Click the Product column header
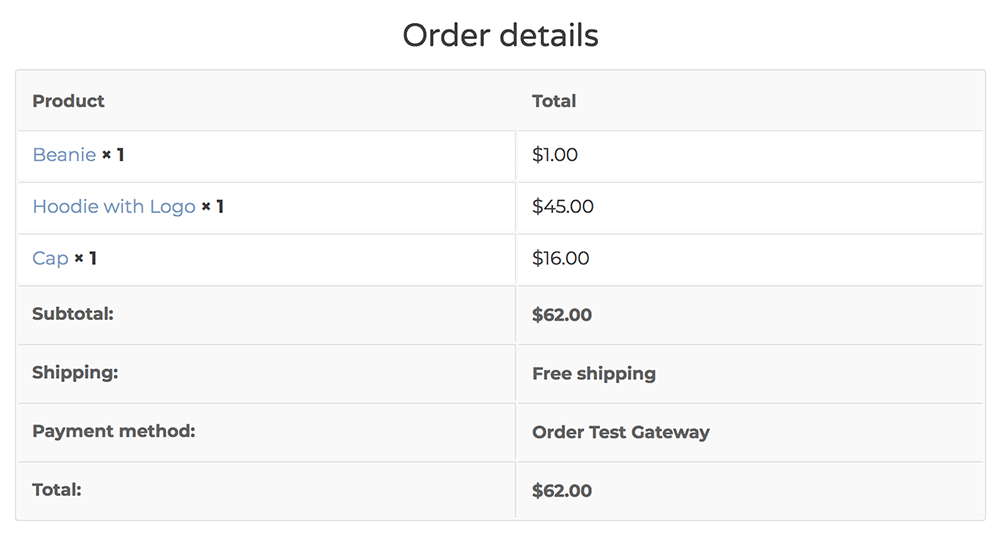The height and width of the screenshot is (536, 1000). tap(68, 101)
